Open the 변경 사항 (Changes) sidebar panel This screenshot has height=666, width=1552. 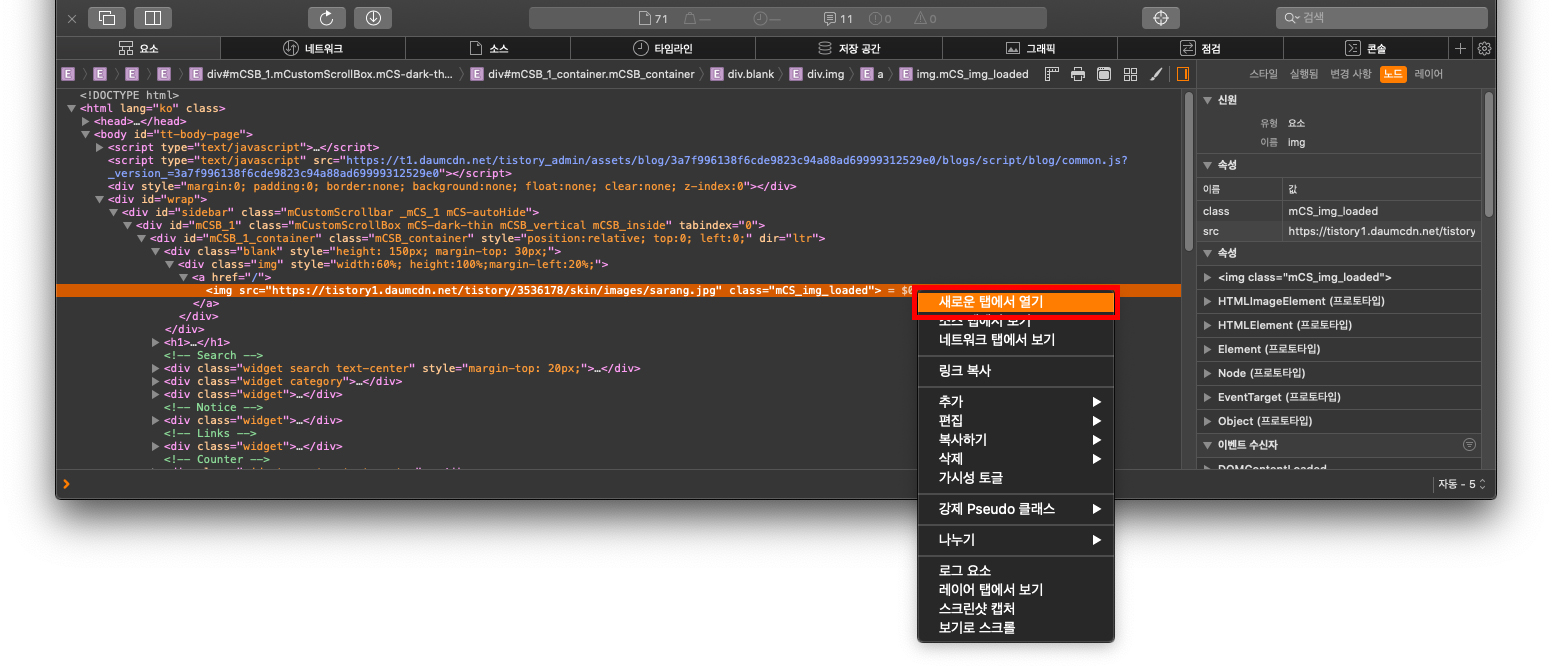click(1350, 74)
